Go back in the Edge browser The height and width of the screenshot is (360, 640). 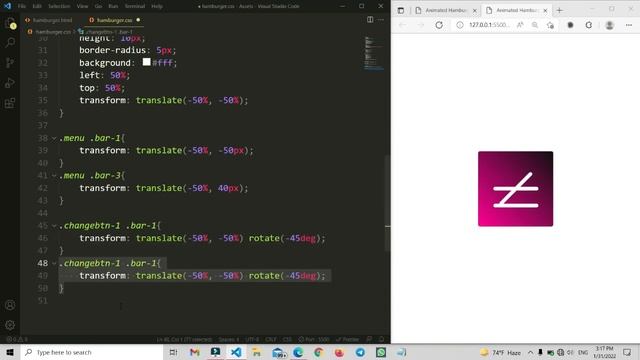pos(402,25)
